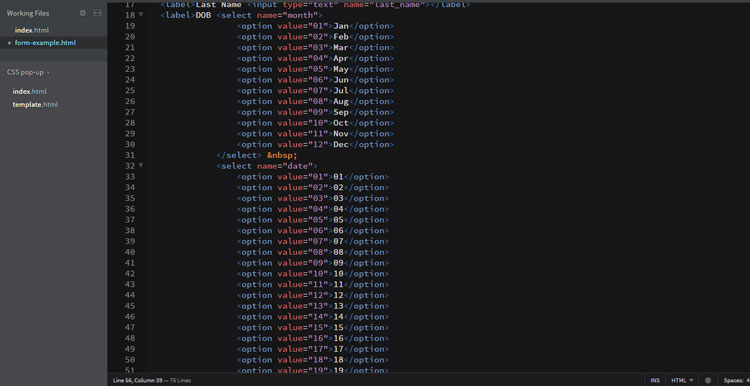750x386 pixels.
Task: Click the Spaces indentation setting
Action: click(736, 380)
